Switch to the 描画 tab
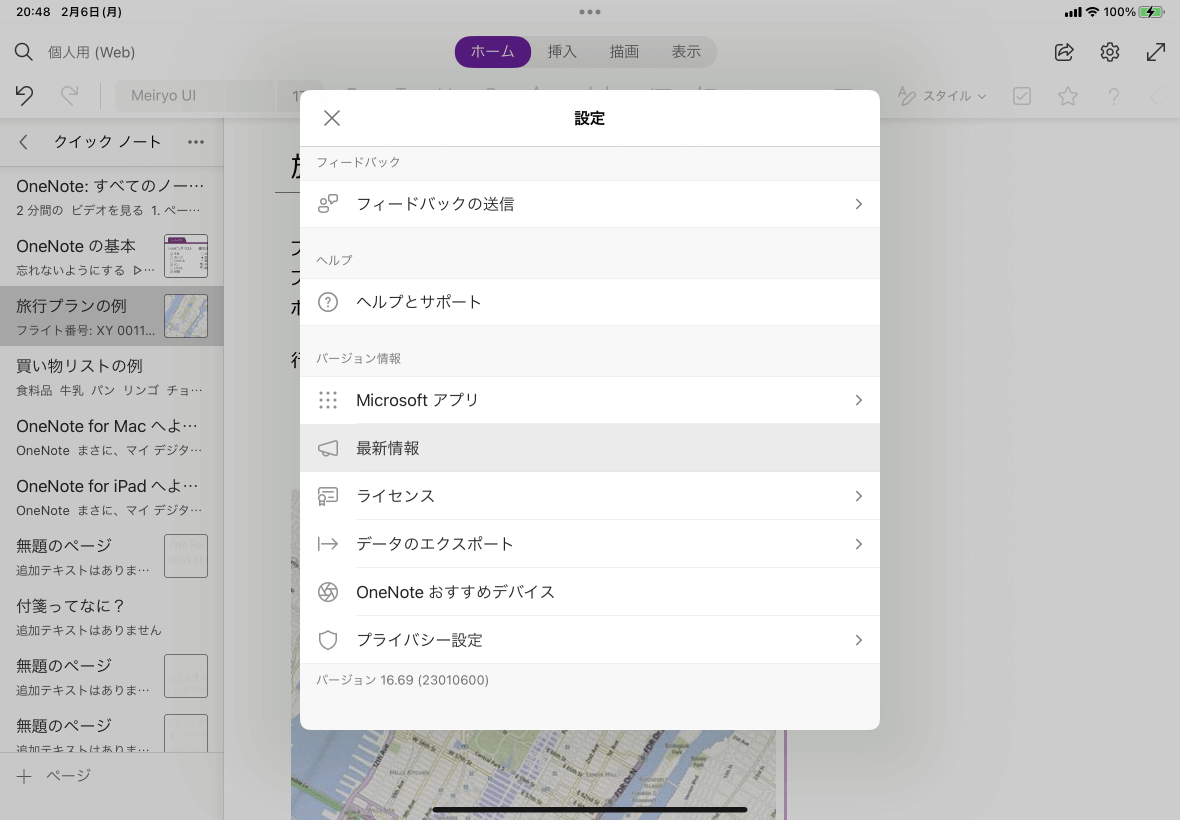Screen dimensions: 1180x820 point(624,52)
